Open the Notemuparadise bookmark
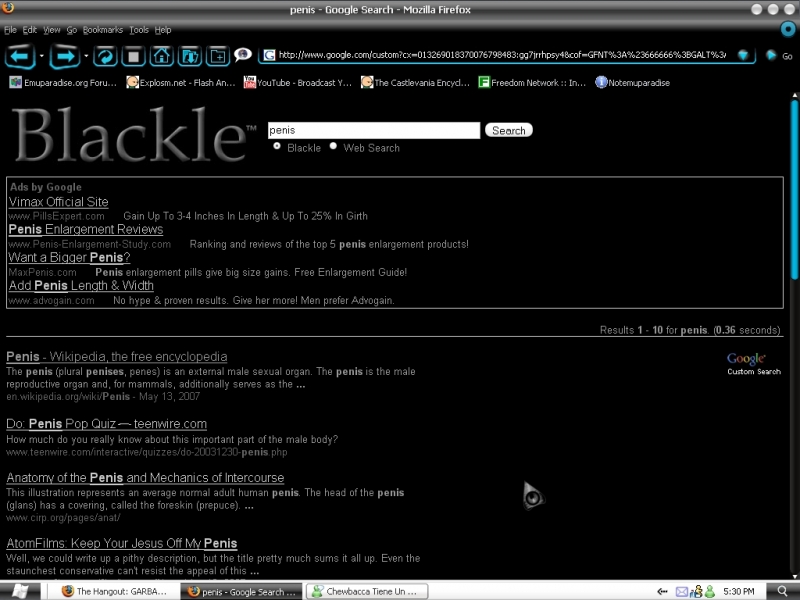 (x=633, y=83)
